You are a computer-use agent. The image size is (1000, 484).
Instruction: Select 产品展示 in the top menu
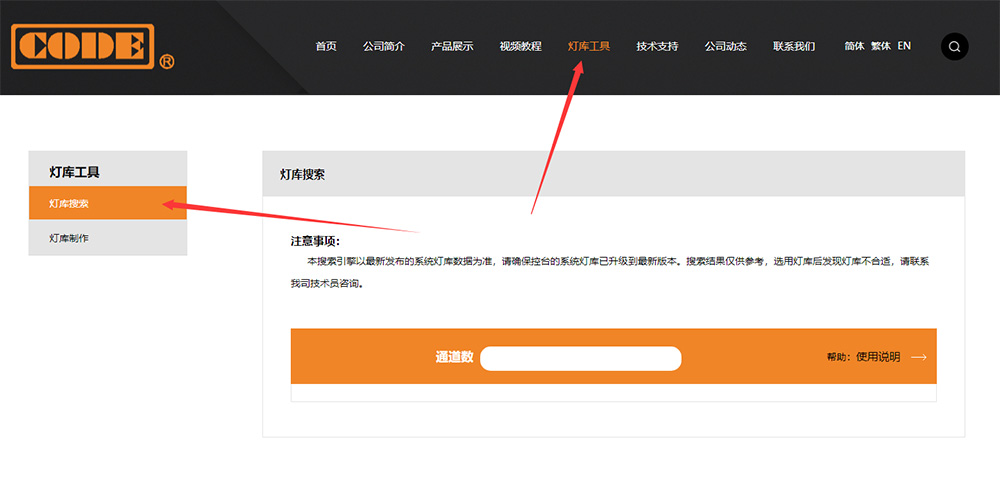pos(452,47)
